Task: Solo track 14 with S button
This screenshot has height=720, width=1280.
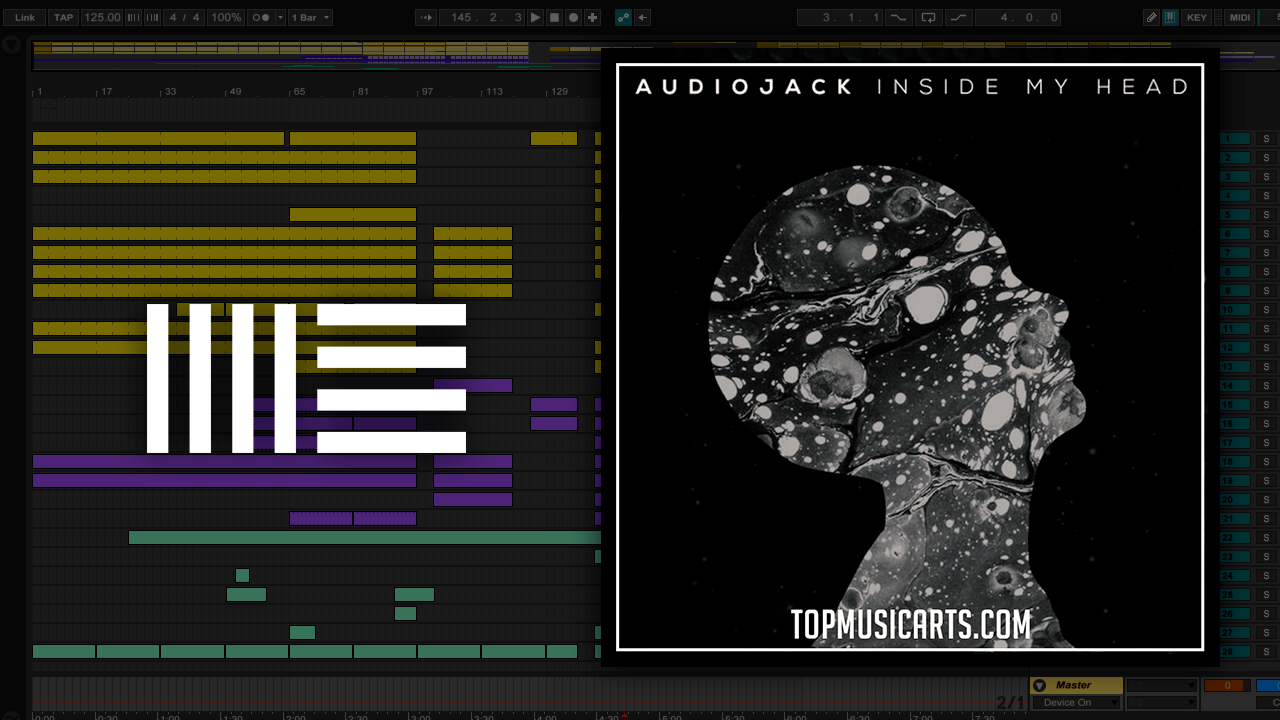Action: point(1265,386)
